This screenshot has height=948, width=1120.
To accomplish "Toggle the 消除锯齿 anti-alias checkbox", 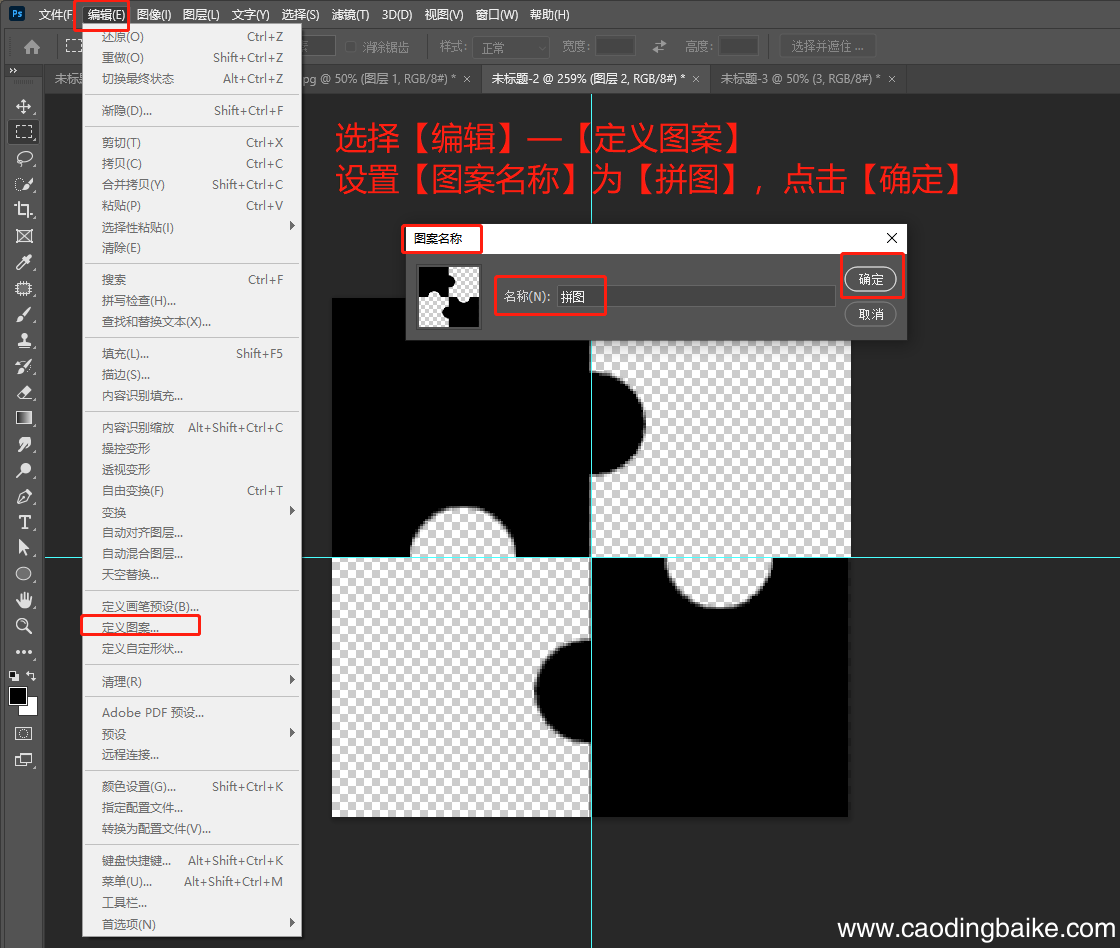I will (350, 46).
